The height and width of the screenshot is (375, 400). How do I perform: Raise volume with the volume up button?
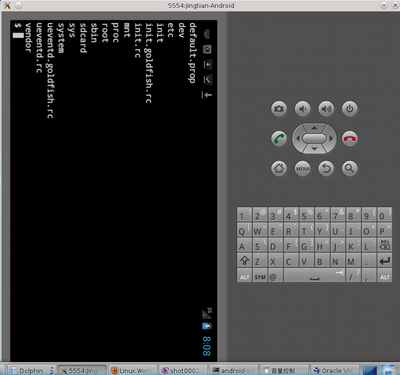point(326,109)
